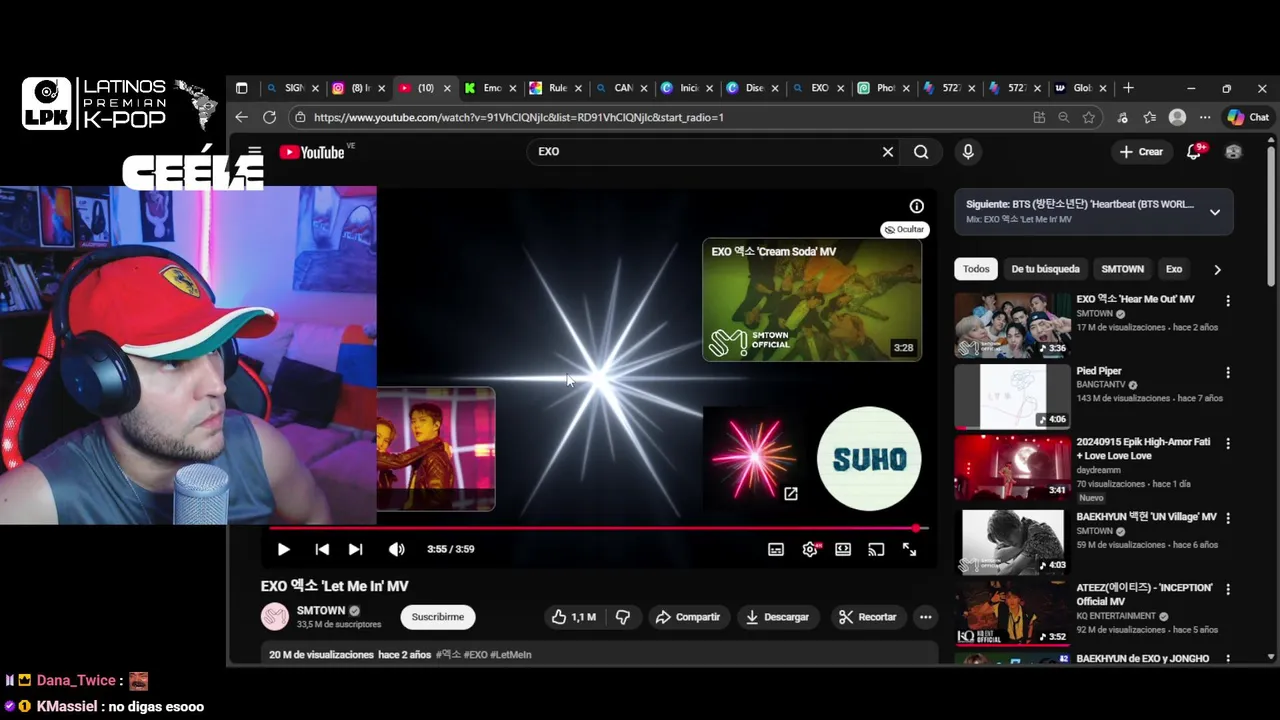The width and height of the screenshot is (1280, 720).
Task: Open the 'Cream Soda' MV end card
Action: (812, 299)
